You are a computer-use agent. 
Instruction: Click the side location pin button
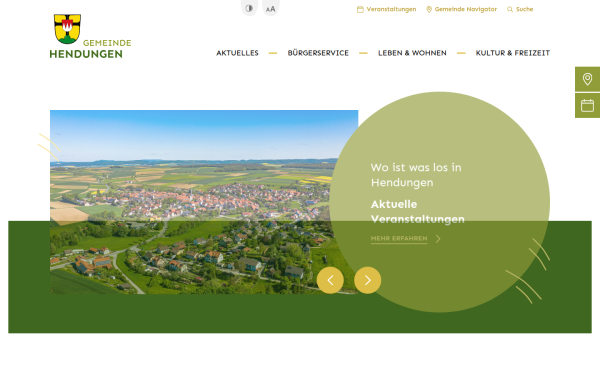tap(587, 79)
